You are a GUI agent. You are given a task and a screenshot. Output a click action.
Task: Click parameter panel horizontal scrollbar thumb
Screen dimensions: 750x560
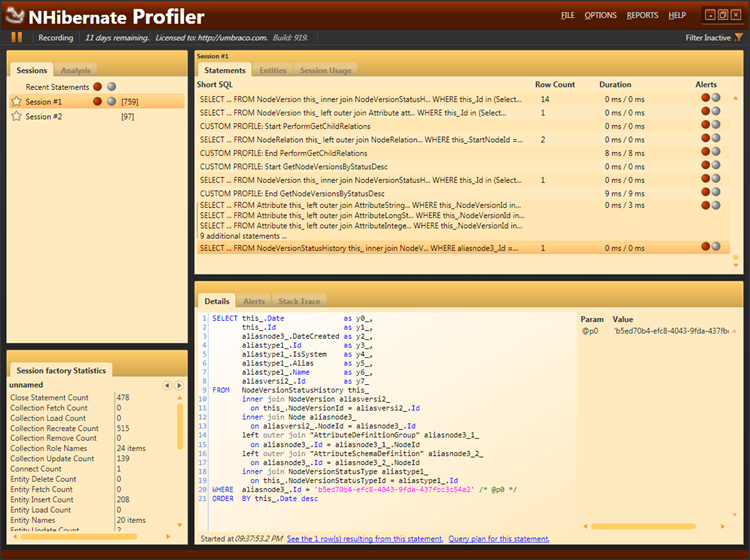(x=643, y=526)
